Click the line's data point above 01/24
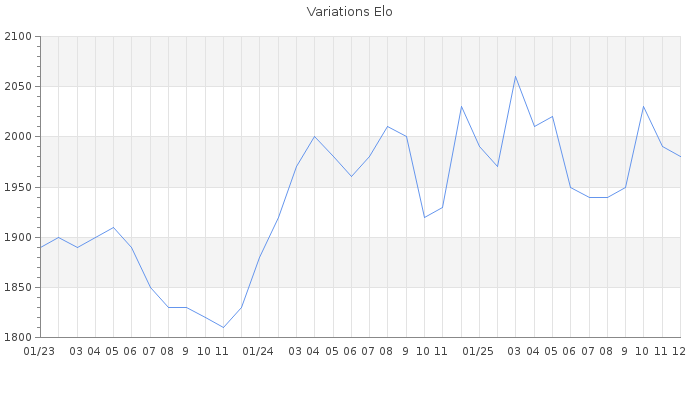700x400 pixels. (x=259, y=257)
